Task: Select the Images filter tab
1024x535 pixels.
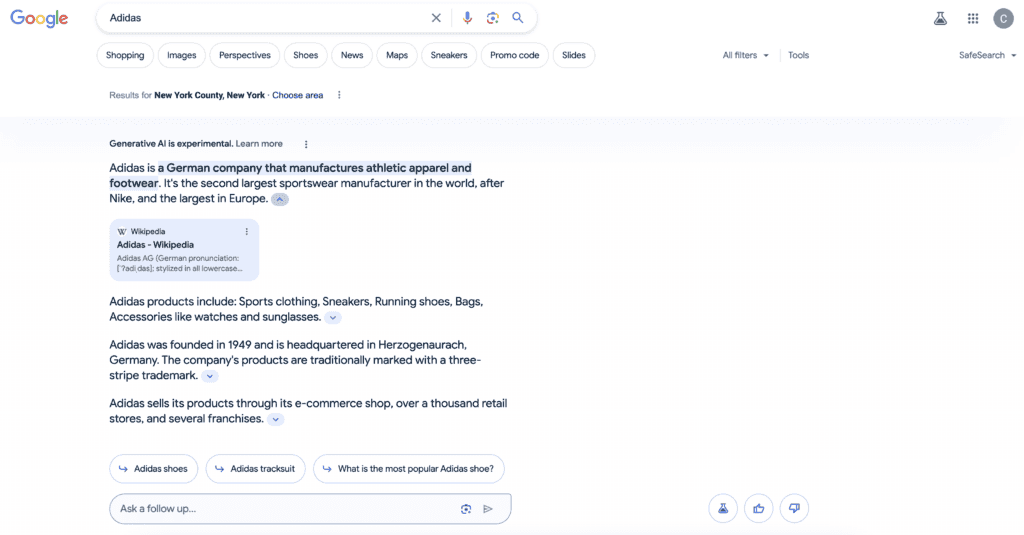Action: click(x=182, y=55)
